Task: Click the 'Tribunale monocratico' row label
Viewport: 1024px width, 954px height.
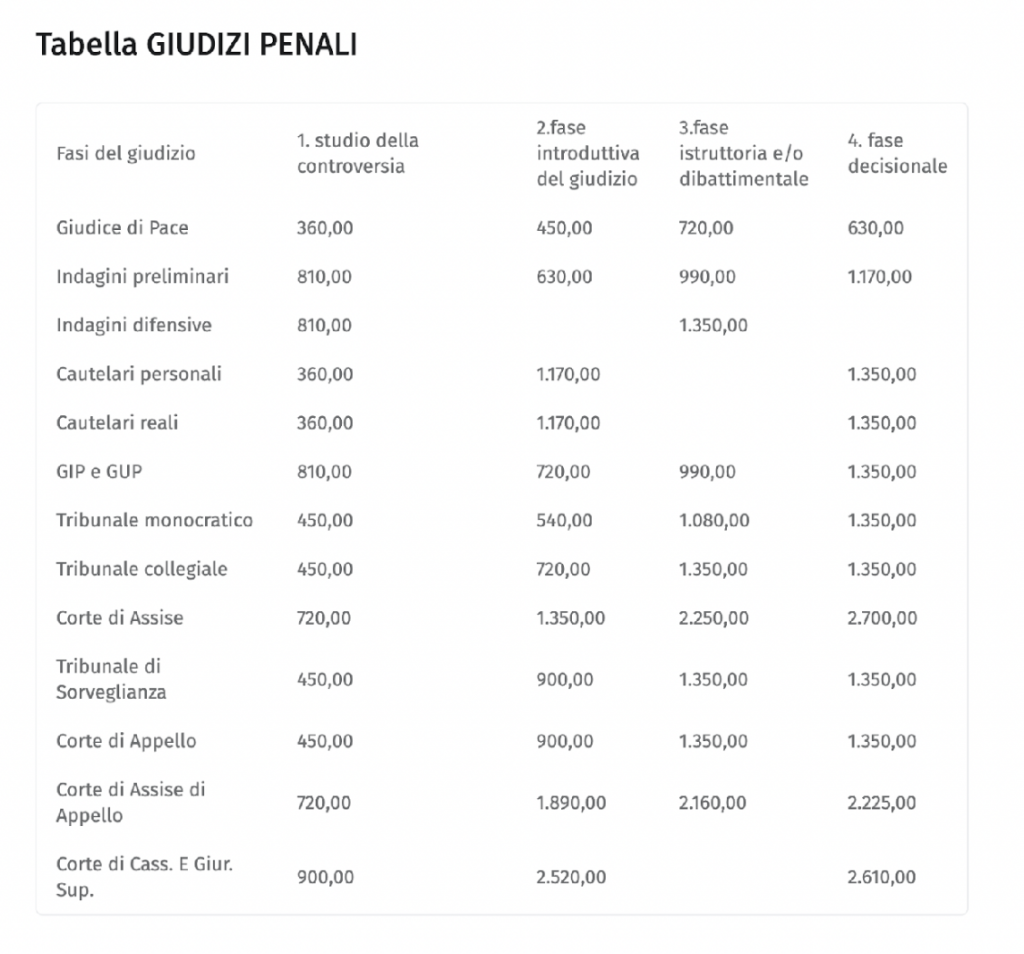Action: click(154, 520)
